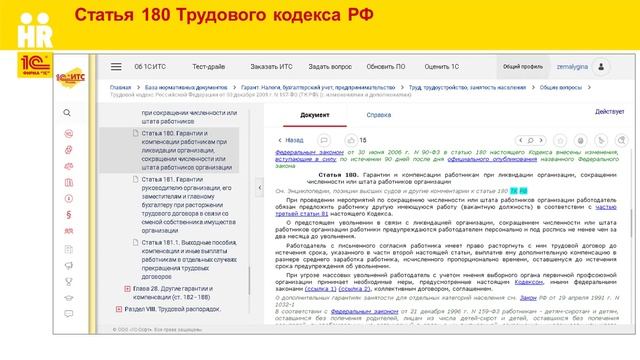Image resolution: width=640 pixels, height=360 pixels.
Task: Open Тест-драйв menu item
Action: click(x=209, y=67)
